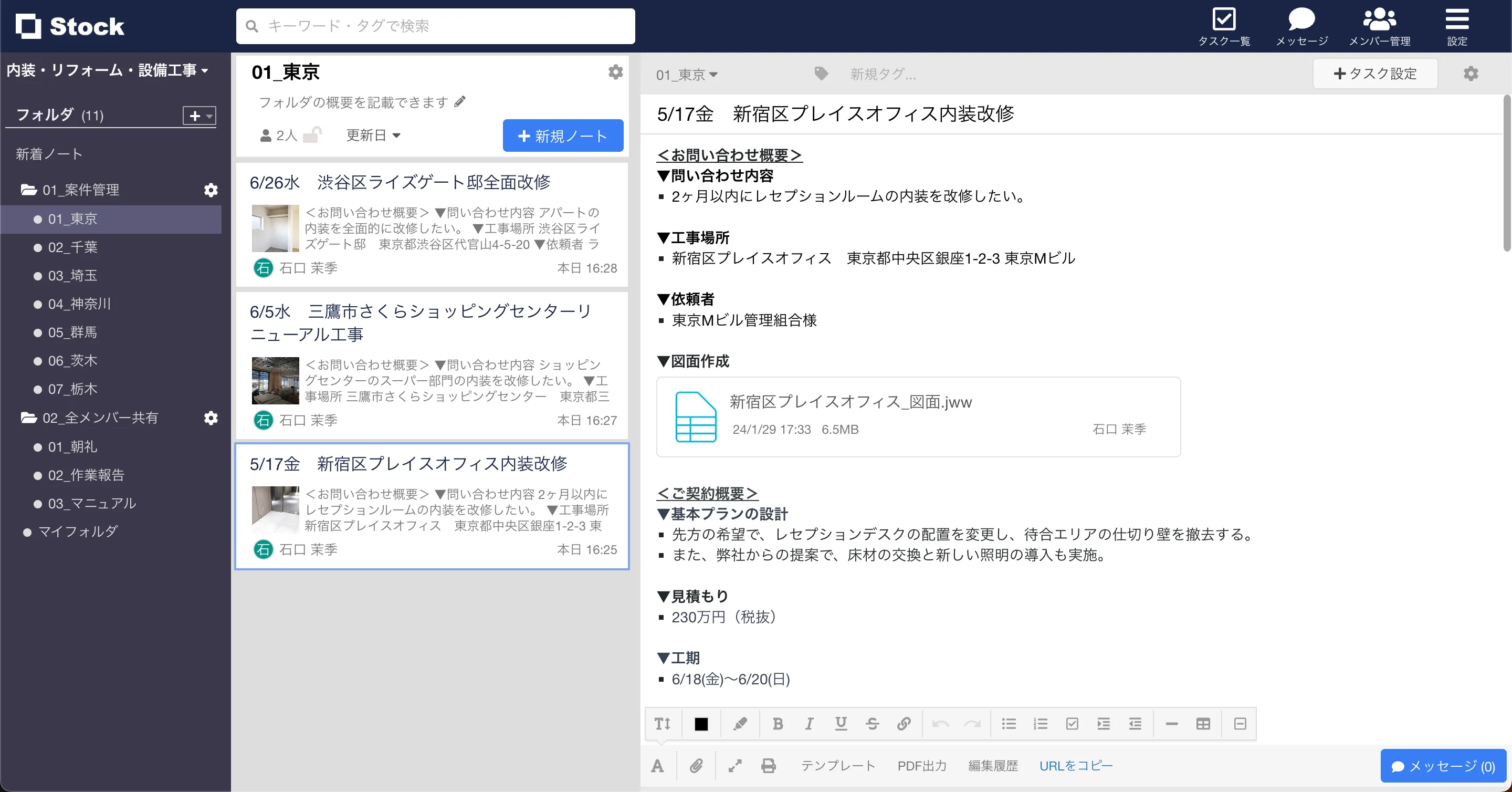Print the note
1512x792 pixels.
pos(768,765)
